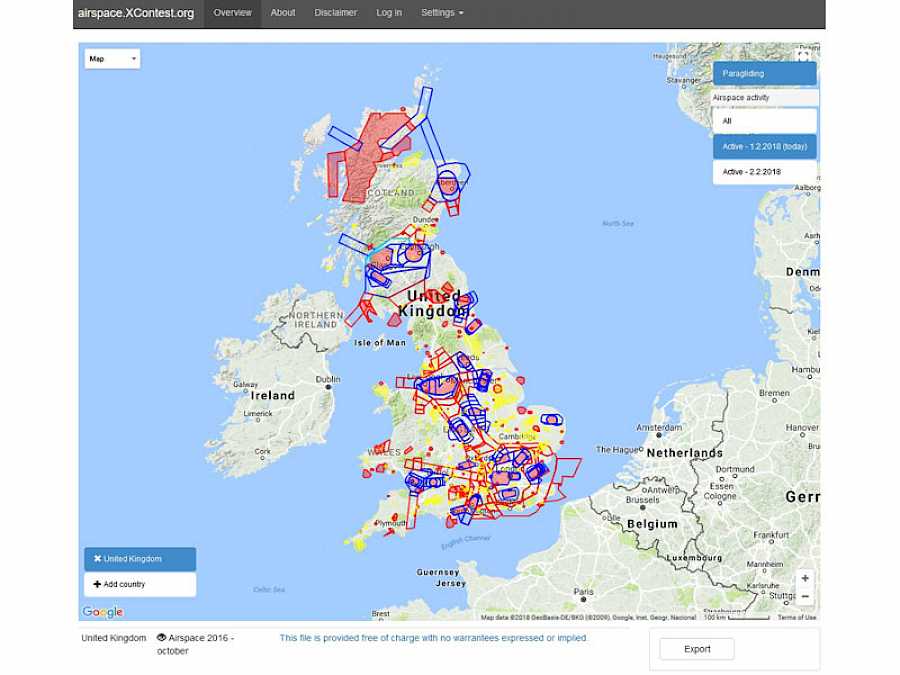This screenshot has width=900, height=675.
Task: Expand the Settings menu
Action: point(442,13)
